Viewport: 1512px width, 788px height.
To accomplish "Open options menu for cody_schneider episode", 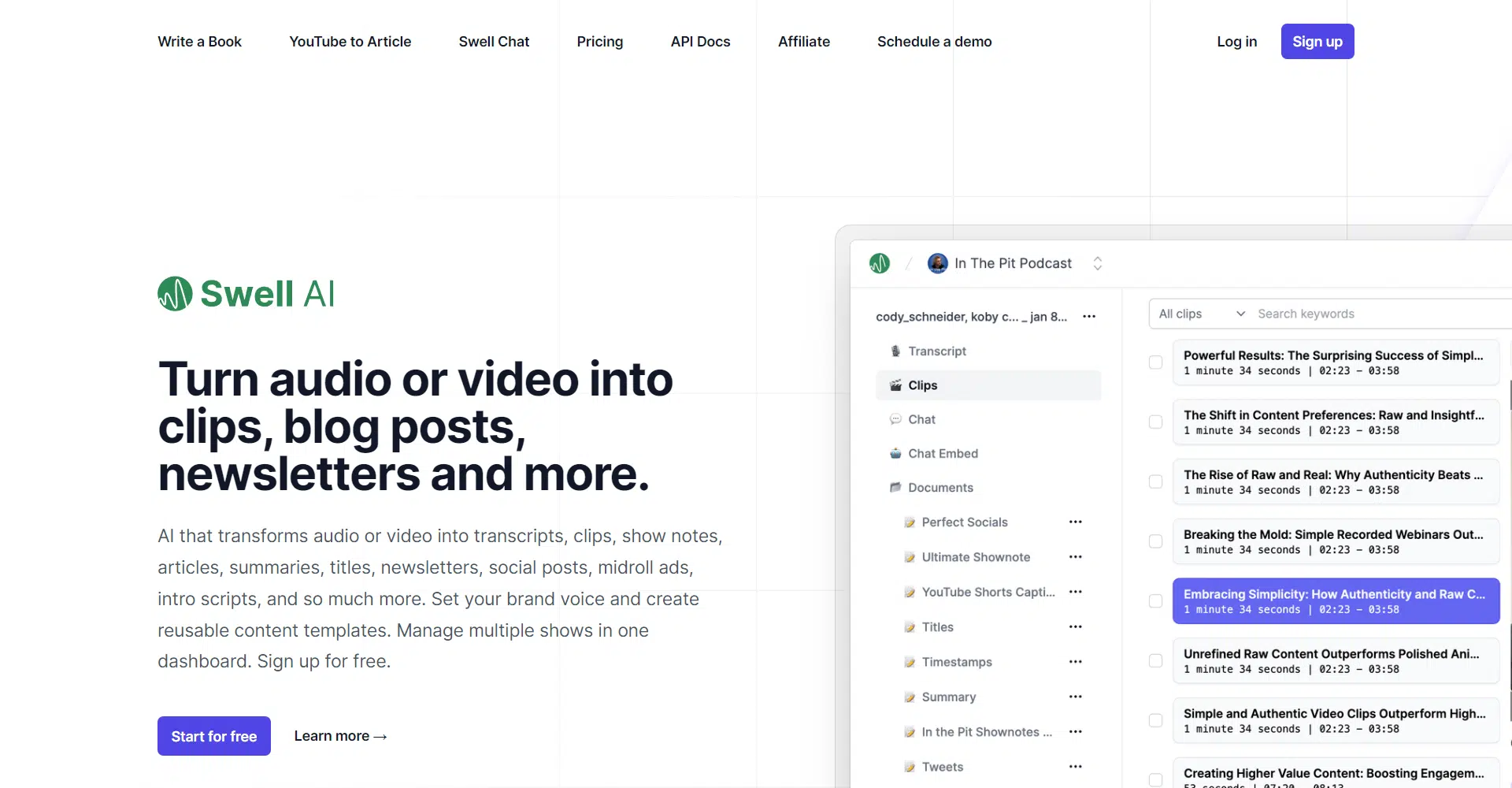I will (1089, 317).
